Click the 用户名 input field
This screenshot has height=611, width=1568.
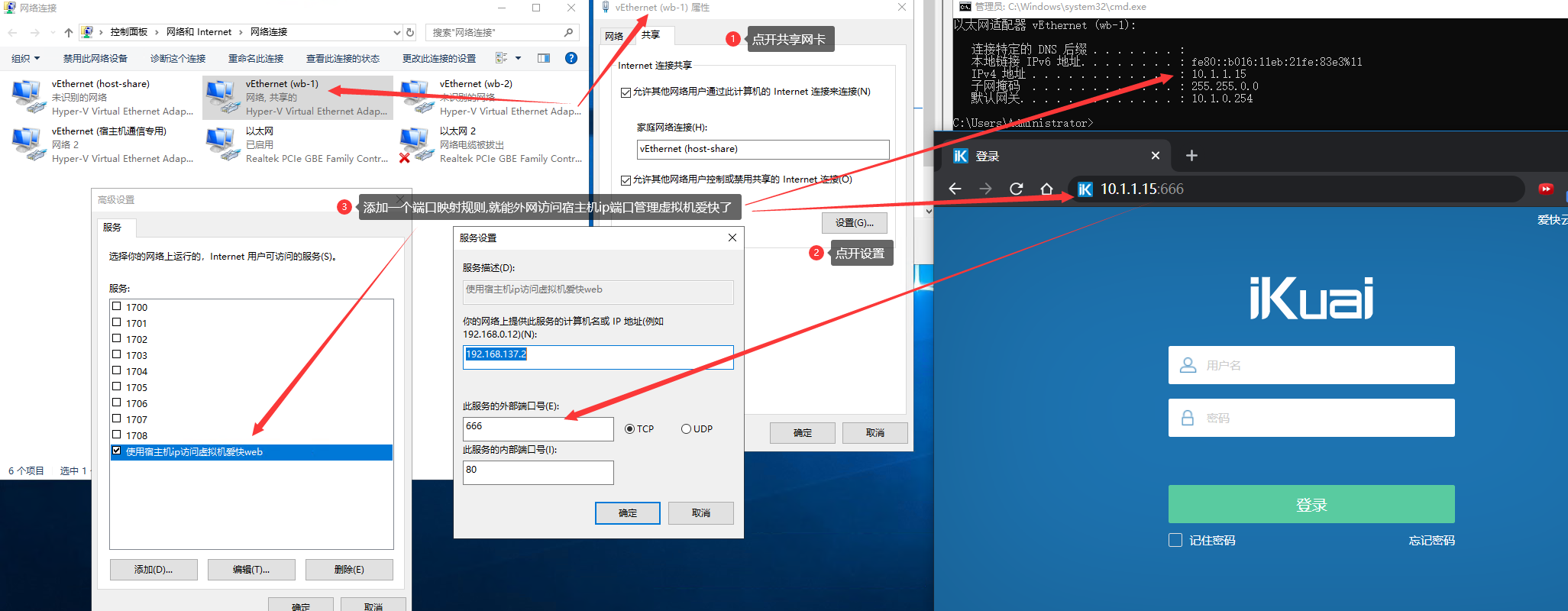1311,365
